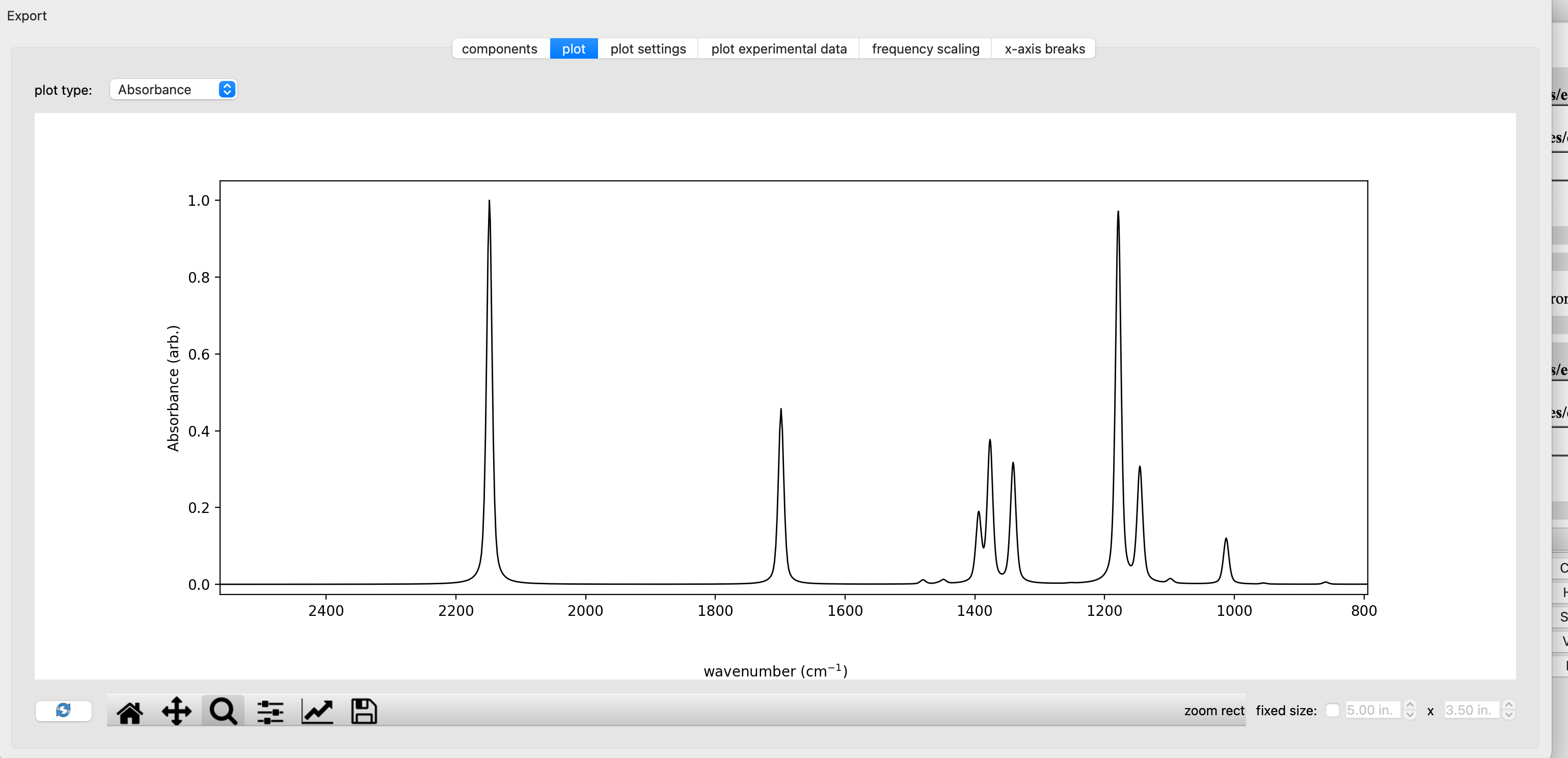
Task: Open the plot experimental data tab
Action: [x=778, y=49]
